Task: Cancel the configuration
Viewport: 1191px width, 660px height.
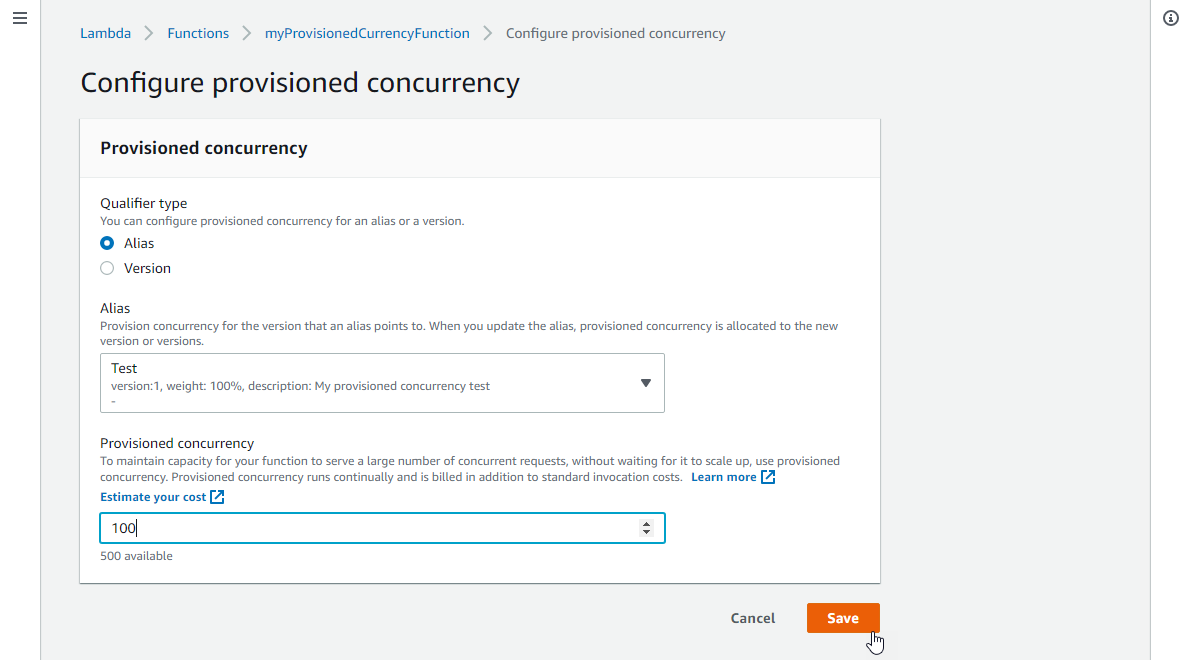Action: click(753, 618)
